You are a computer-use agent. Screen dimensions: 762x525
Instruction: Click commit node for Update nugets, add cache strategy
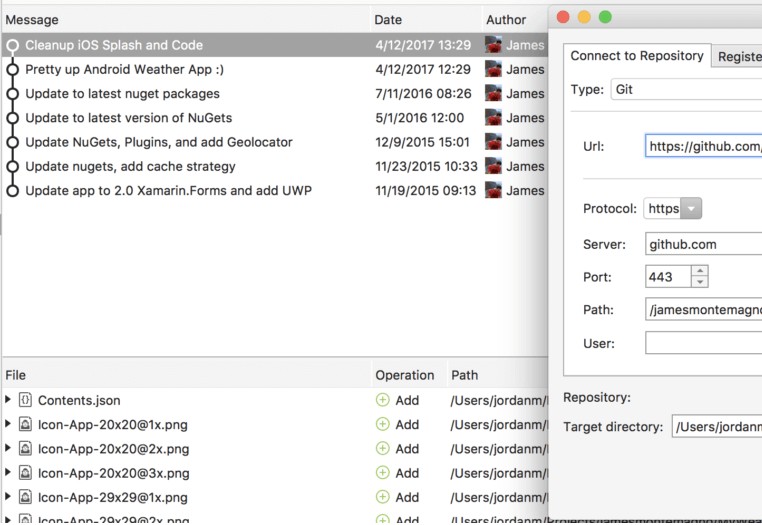pyautogui.click(x=12, y=166)
